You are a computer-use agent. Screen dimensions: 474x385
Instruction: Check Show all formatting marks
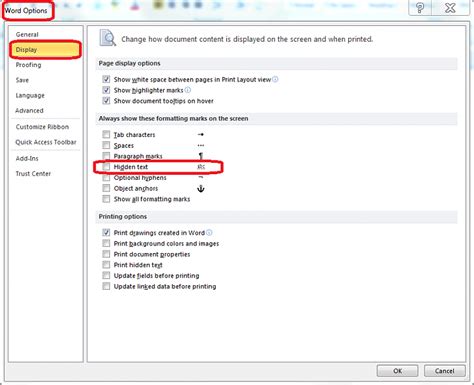tap(106, 199)
